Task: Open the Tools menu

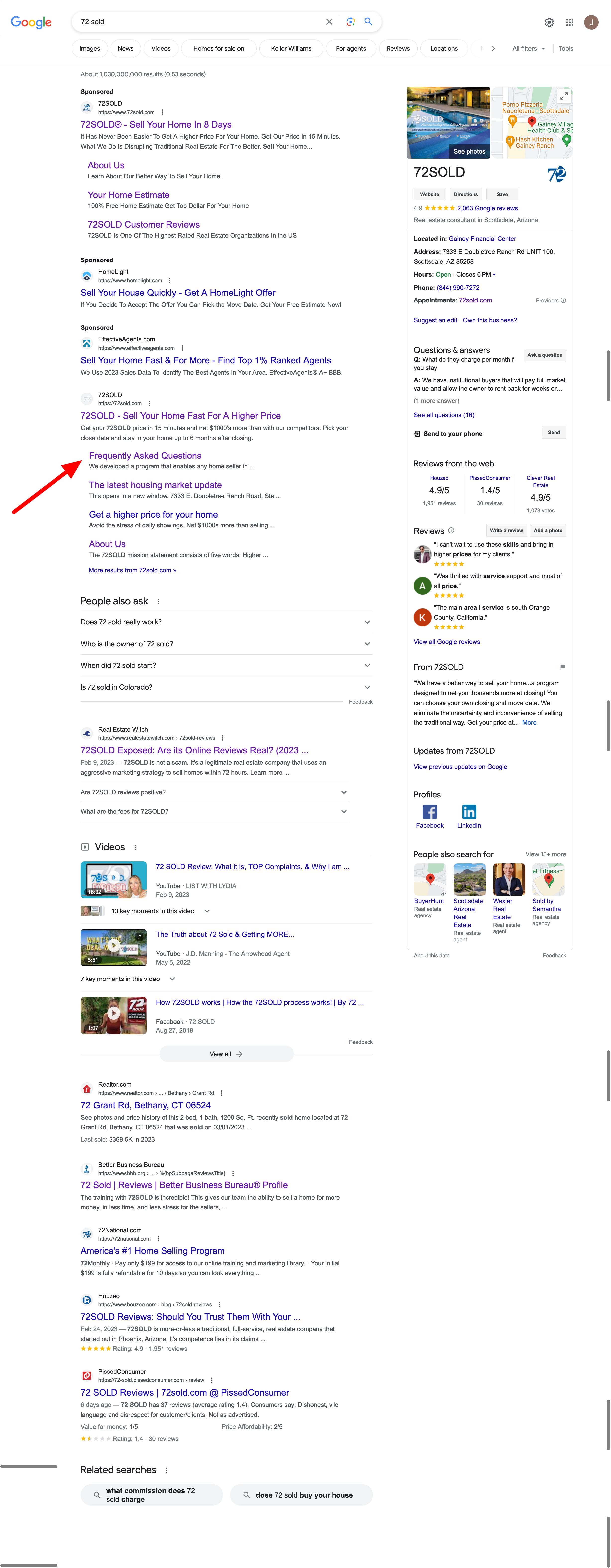Action: point(566,49)
